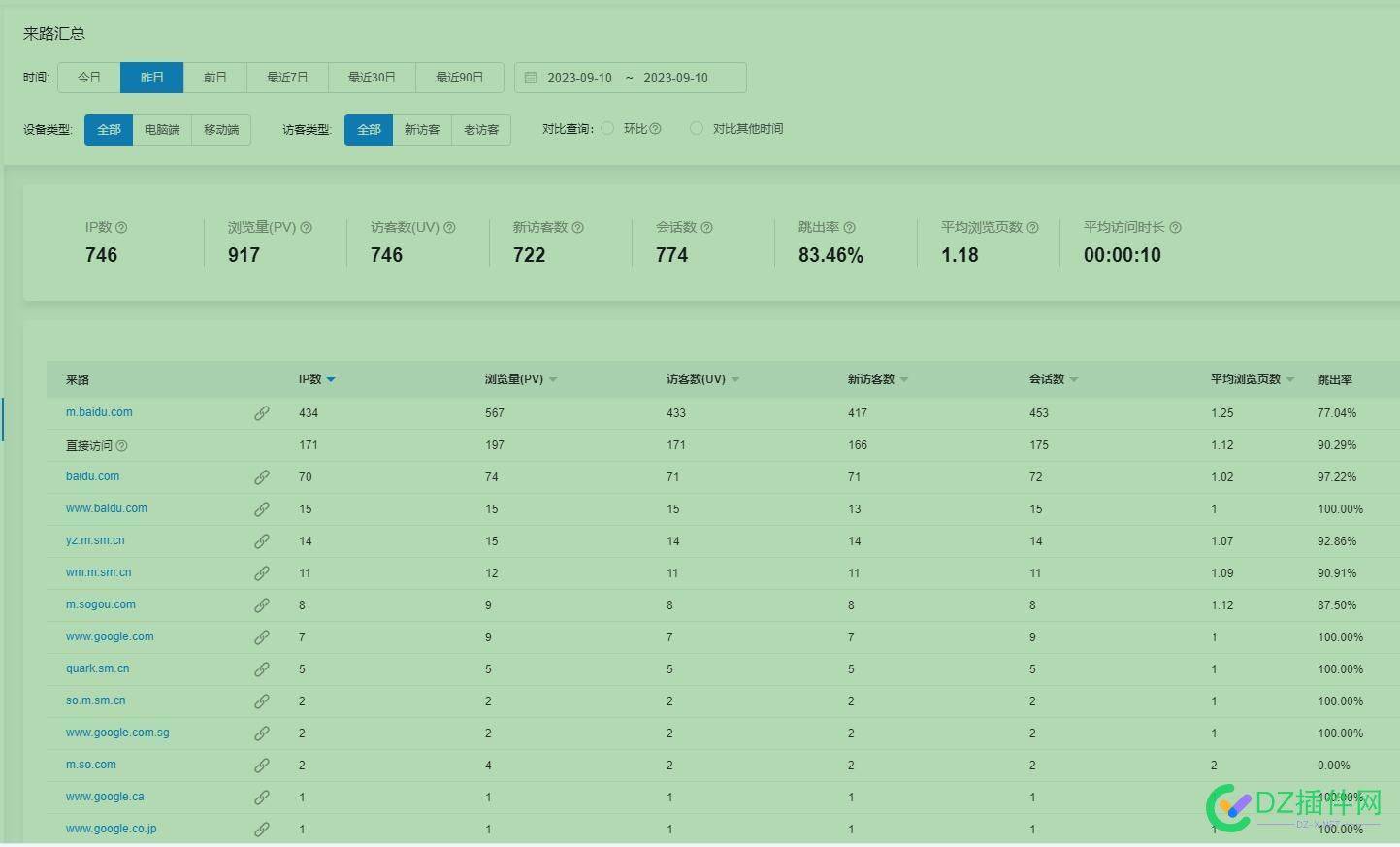Switch time range to 最近30日
The width and height of the screenshot is (1400, 847).
click(x=372, y=78)
